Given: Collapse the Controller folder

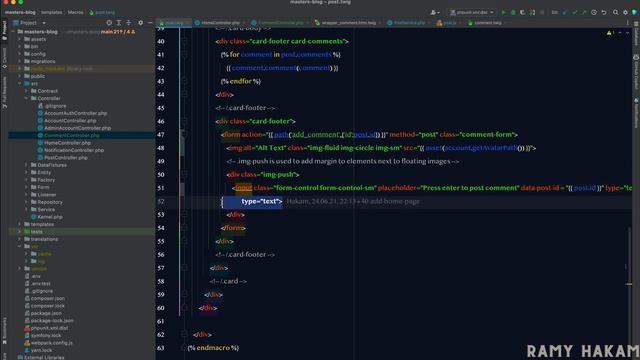Looking at the screenshot, I should pos(26,98).
